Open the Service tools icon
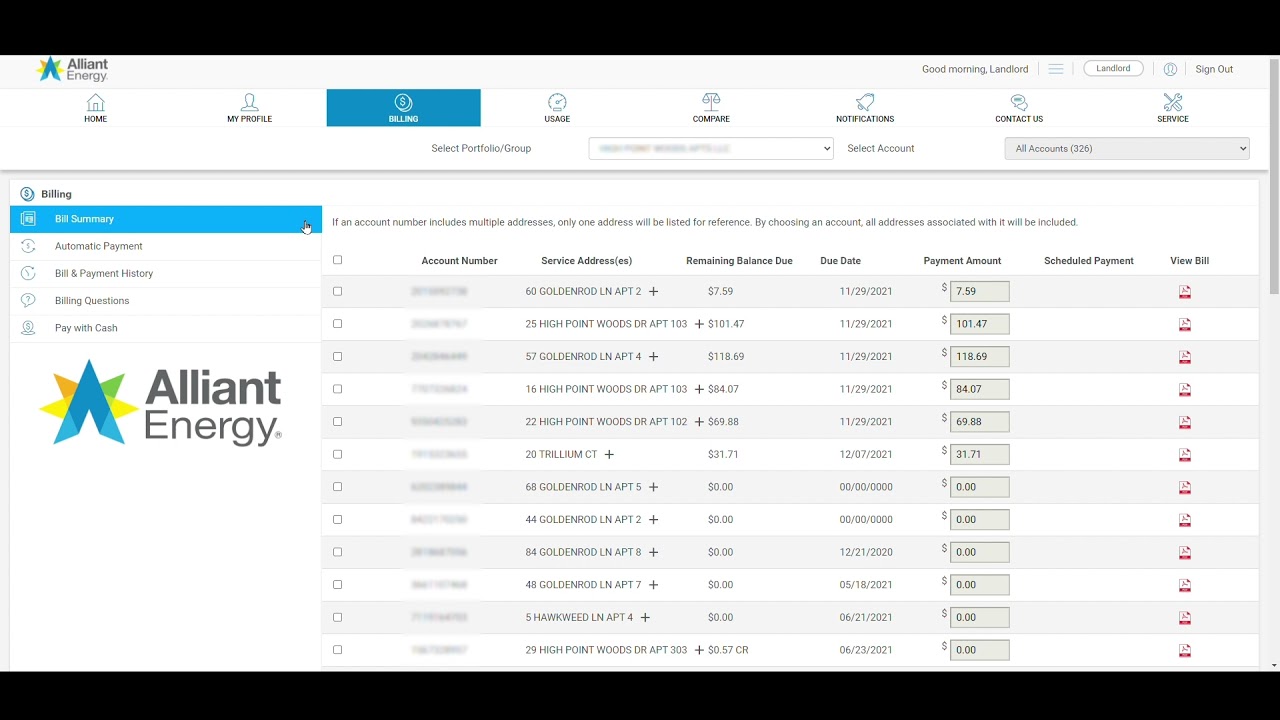The height and width of the screenshot is (720, 1280). [1173, 102]
